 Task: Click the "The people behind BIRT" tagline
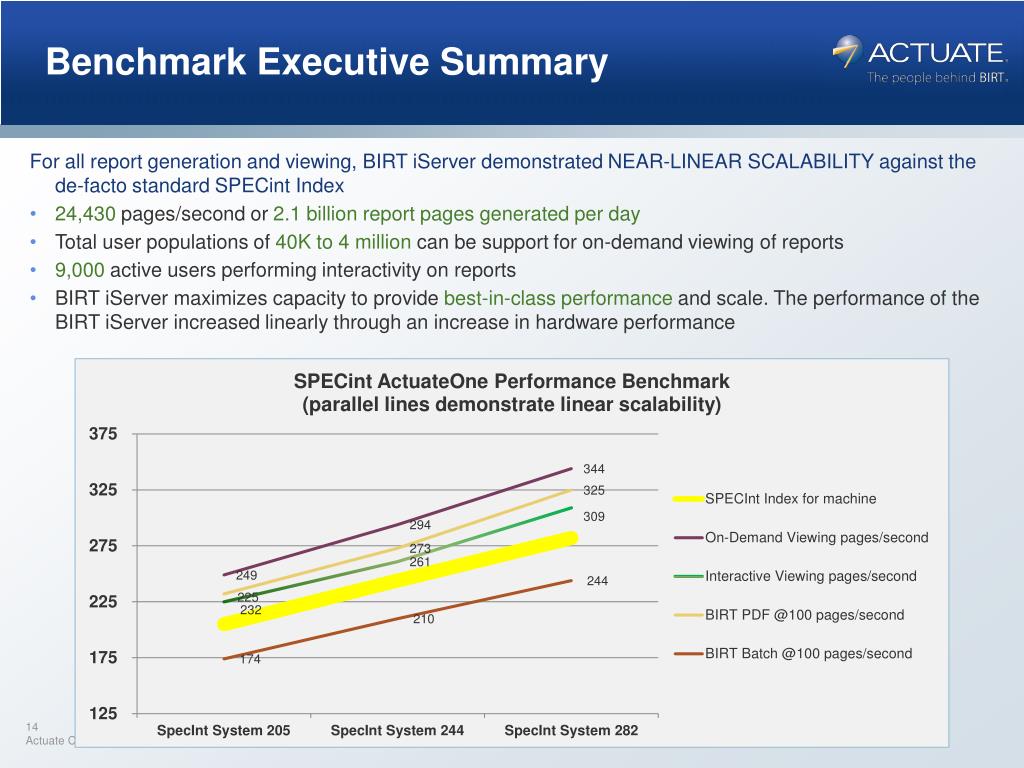pos(937,78)
